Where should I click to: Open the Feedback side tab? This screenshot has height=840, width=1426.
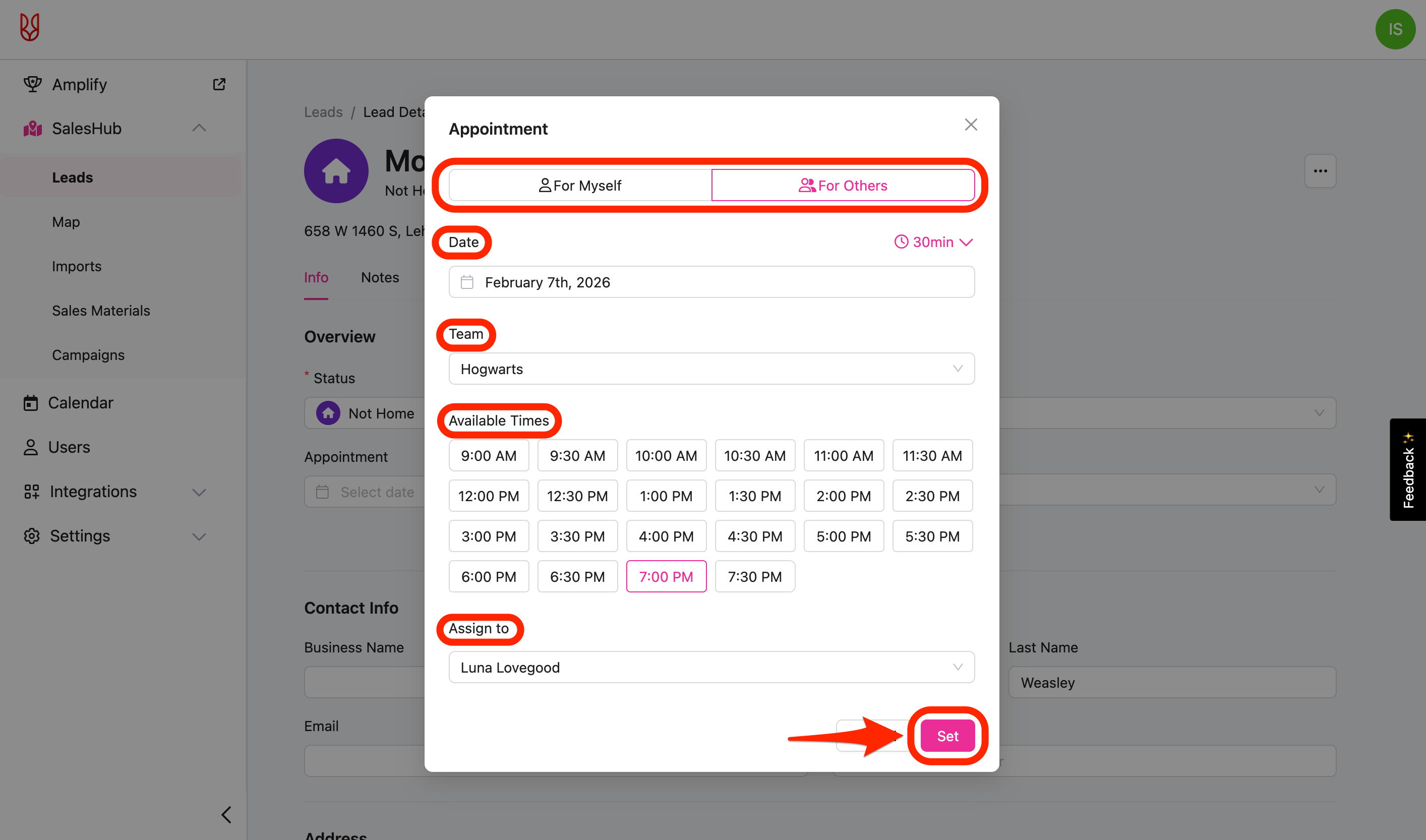click(1408, 470)
